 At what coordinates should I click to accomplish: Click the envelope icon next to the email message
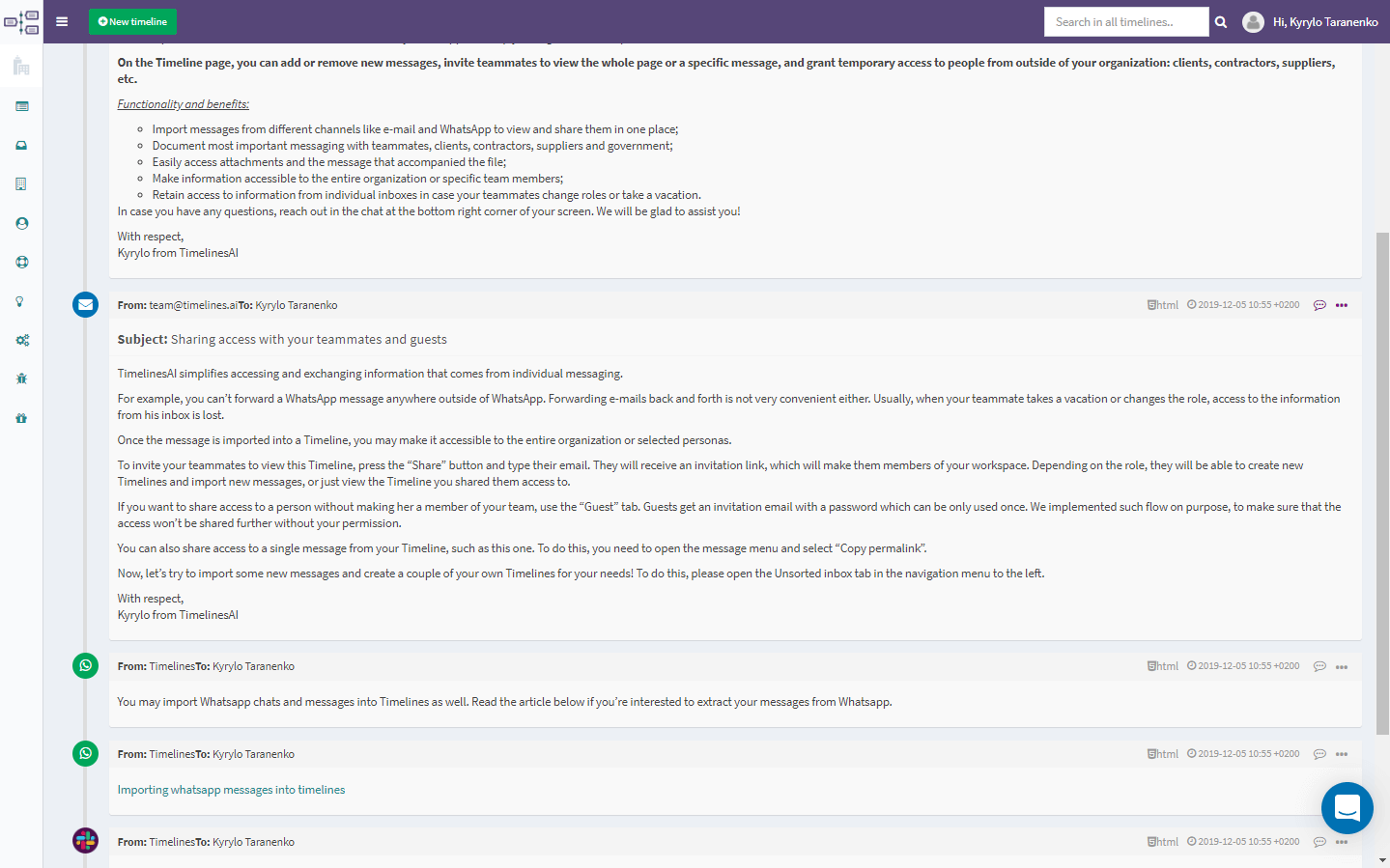(x=85, y=303)
